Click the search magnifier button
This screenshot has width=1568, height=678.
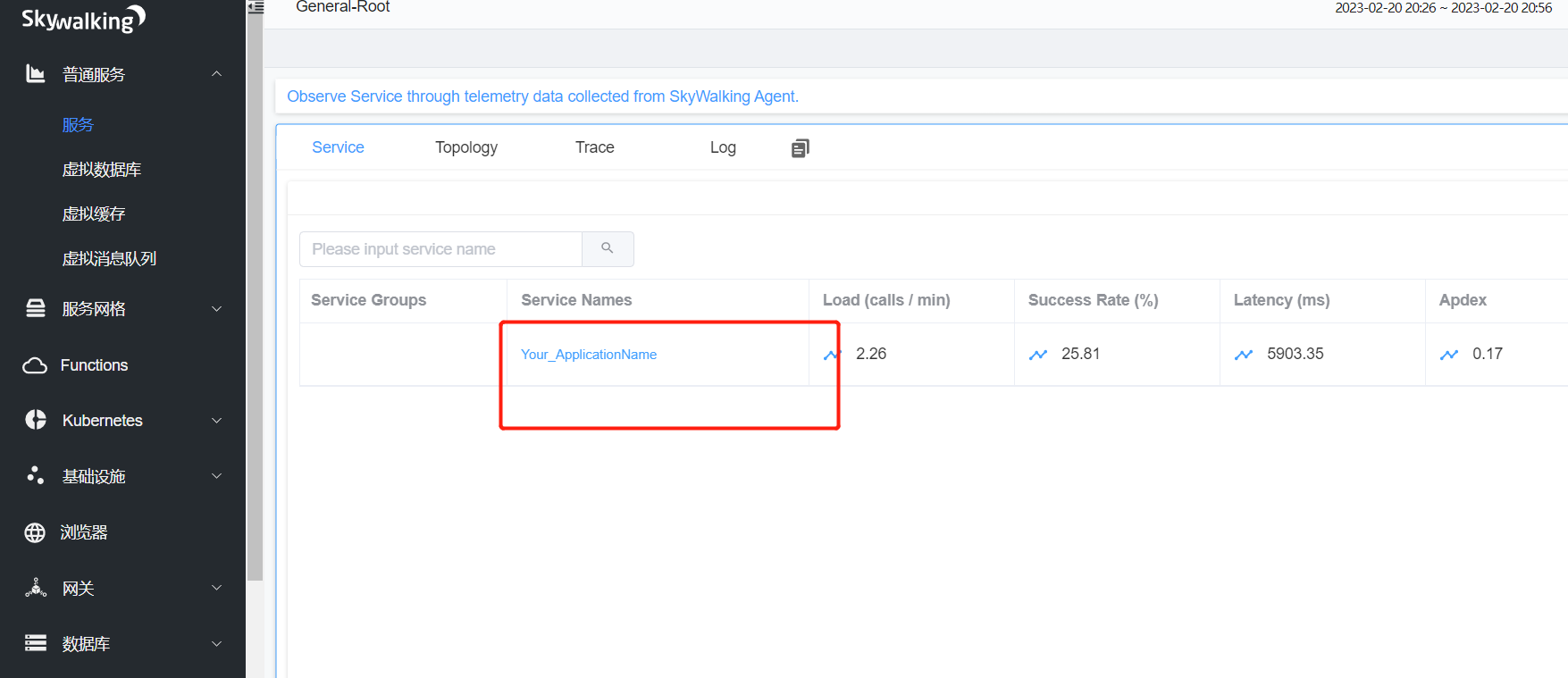coord(608,248)
